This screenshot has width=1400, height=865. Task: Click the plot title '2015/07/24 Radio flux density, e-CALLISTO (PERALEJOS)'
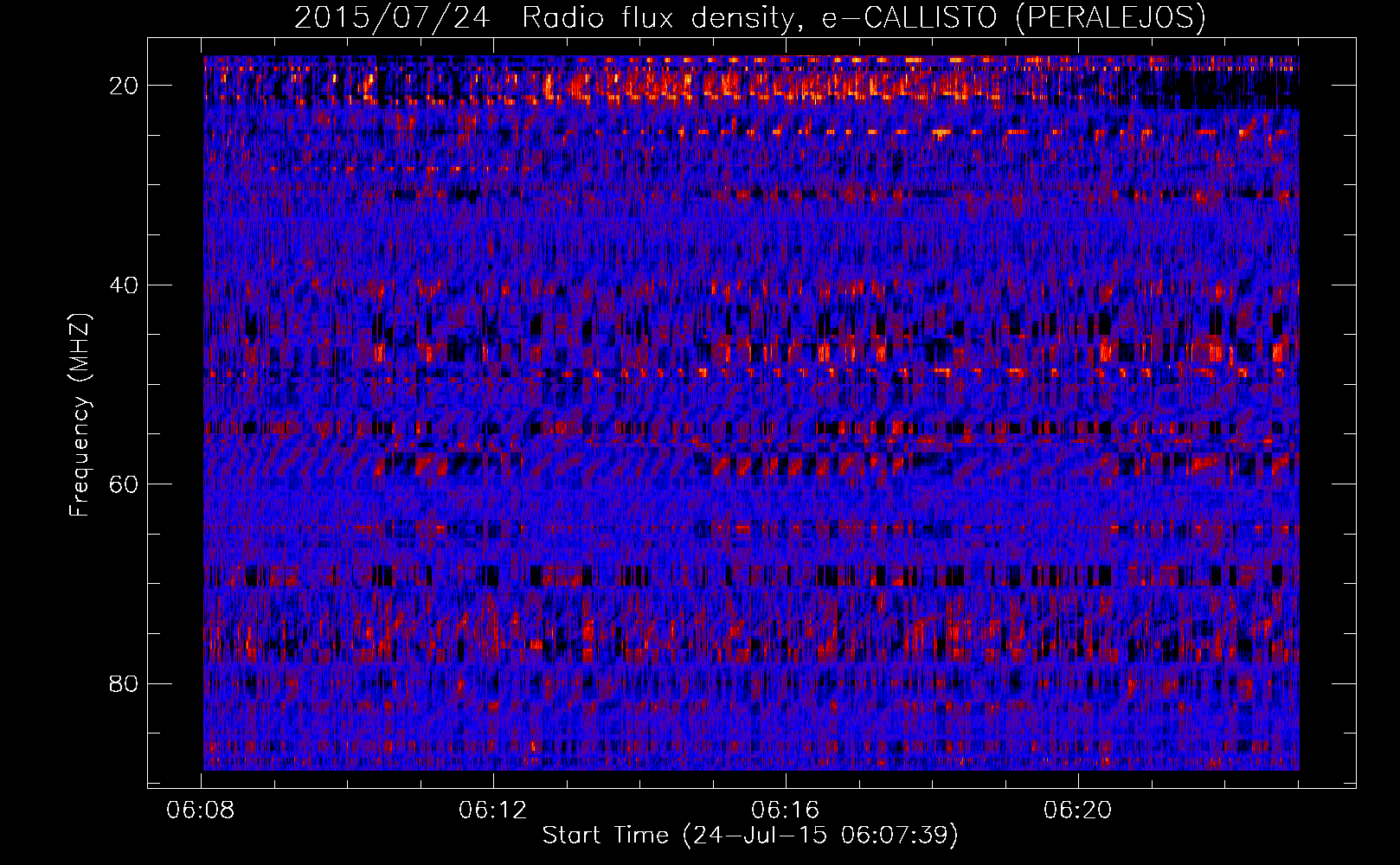coord(750,17)
